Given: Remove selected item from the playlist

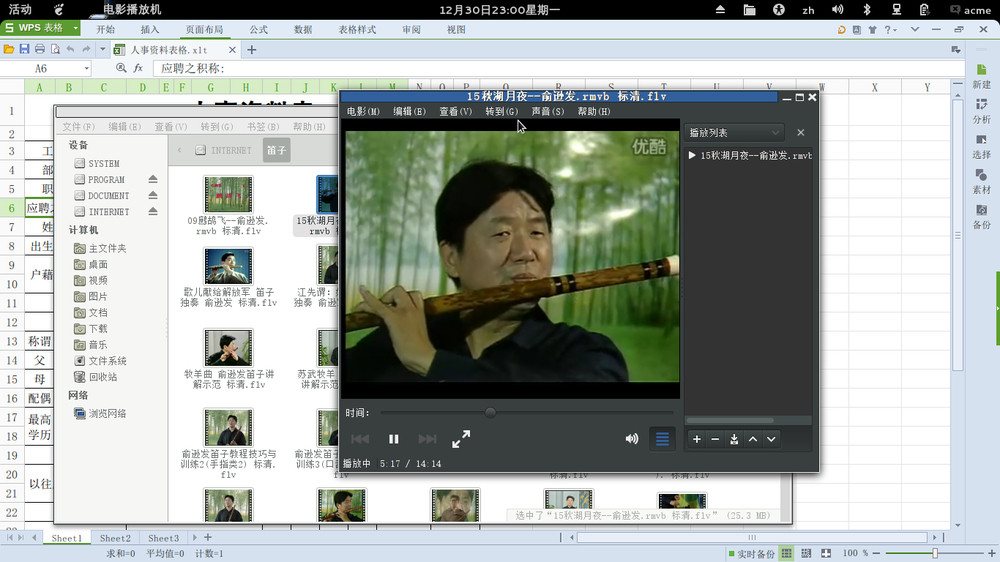Looking at the screenshot, I should pos(715,439).
